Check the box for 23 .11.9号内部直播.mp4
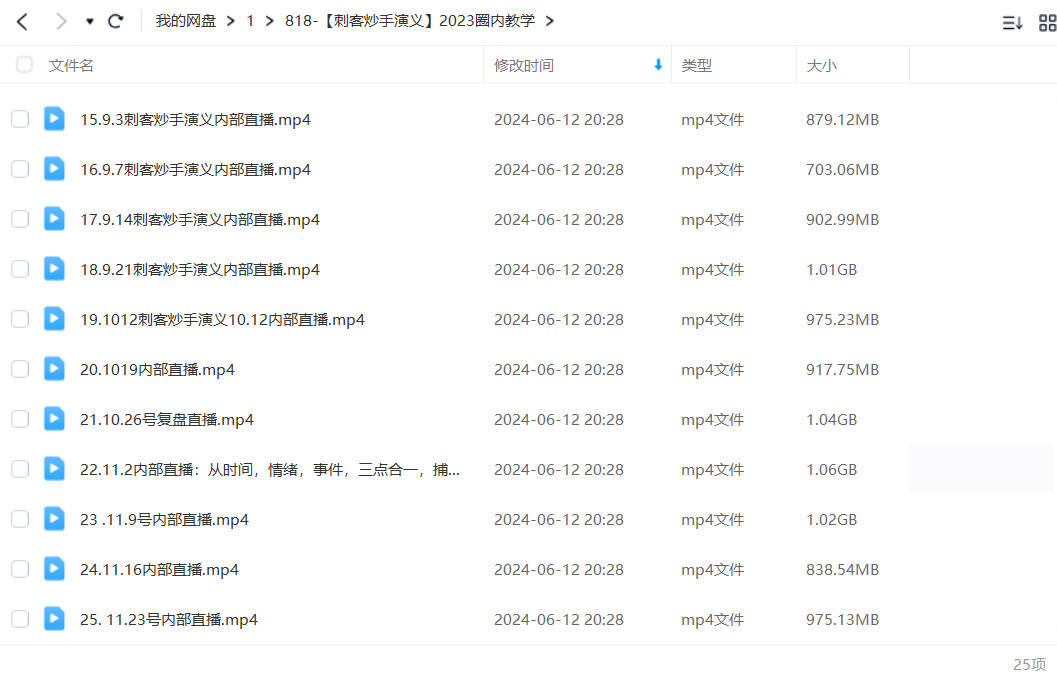 [20, 519]
